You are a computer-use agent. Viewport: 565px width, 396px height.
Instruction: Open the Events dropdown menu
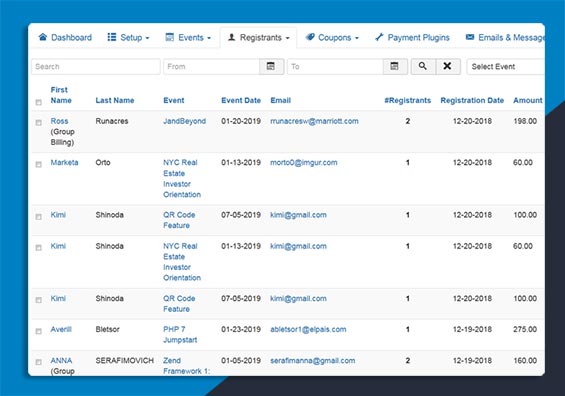[x=188, y=37]
